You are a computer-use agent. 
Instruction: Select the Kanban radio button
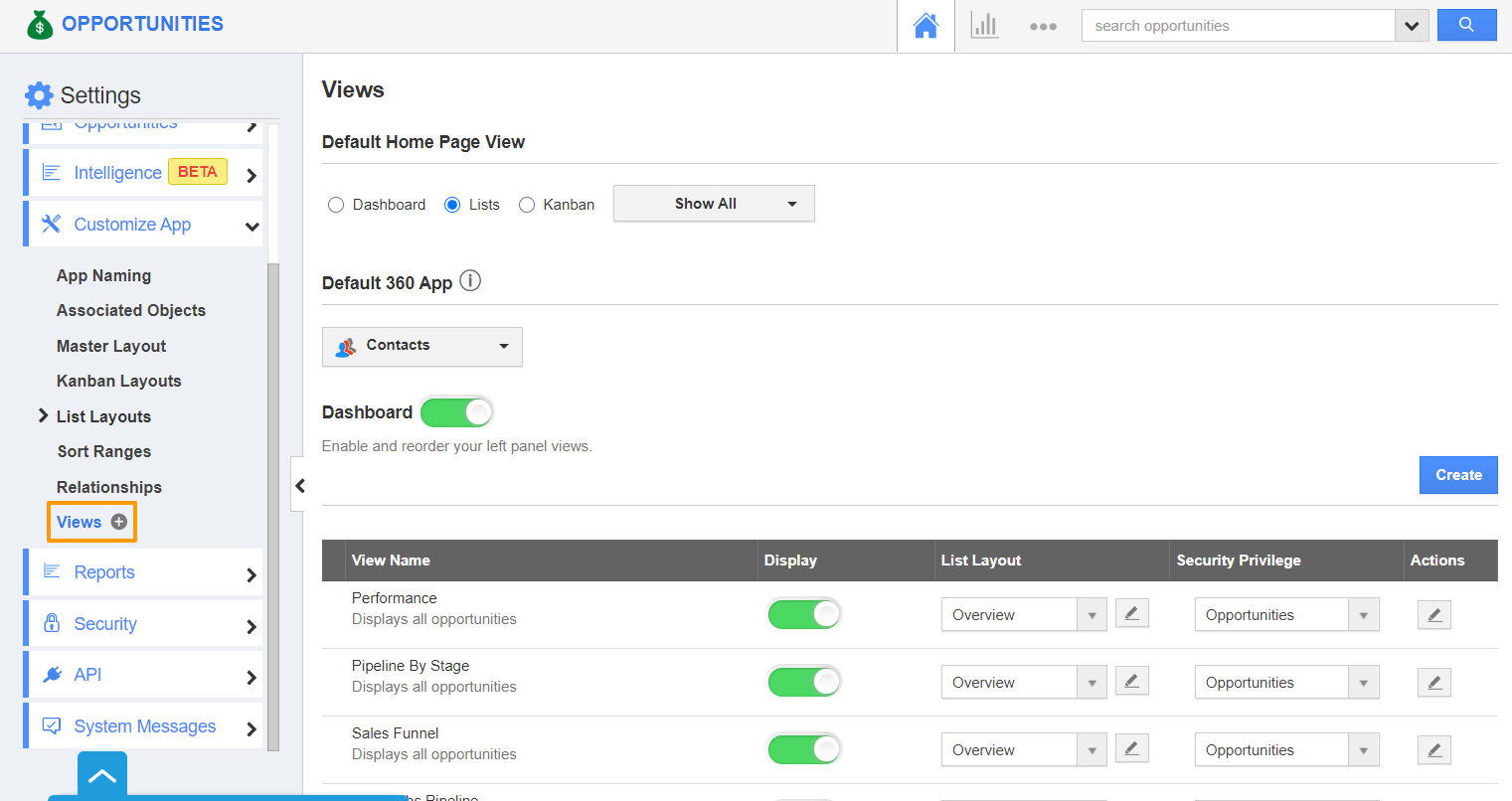click(x=527, y=205)
